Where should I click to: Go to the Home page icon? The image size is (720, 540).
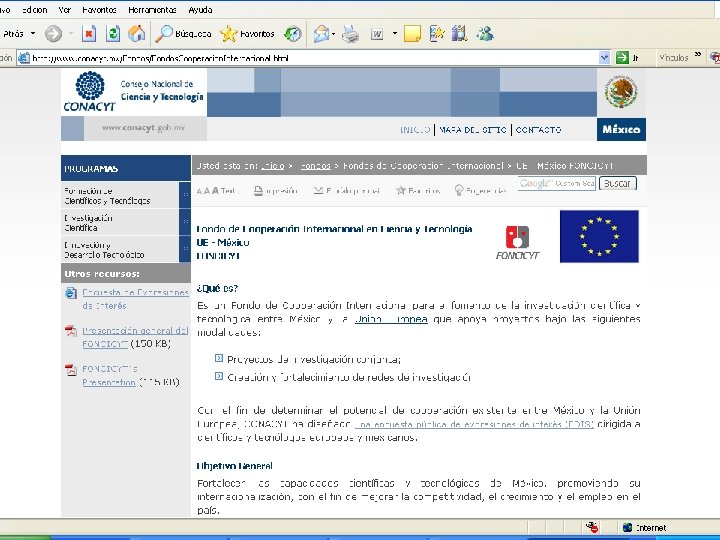tap(136, 34)
